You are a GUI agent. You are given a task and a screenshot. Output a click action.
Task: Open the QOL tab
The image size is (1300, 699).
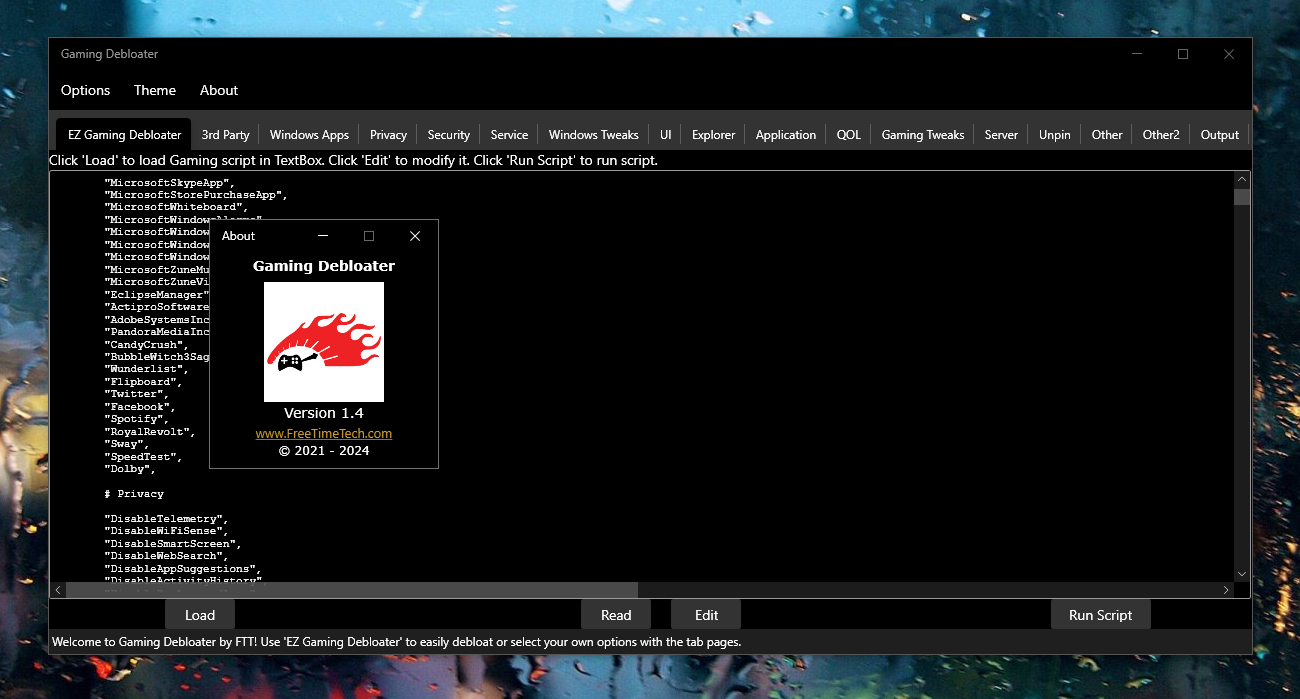[x=848, y=134]
